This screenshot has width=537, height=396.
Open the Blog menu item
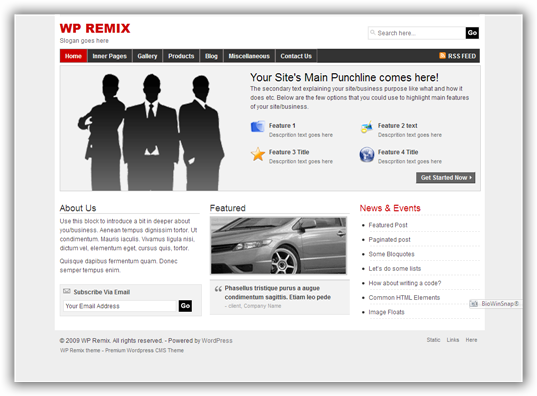tap(211, 56)
